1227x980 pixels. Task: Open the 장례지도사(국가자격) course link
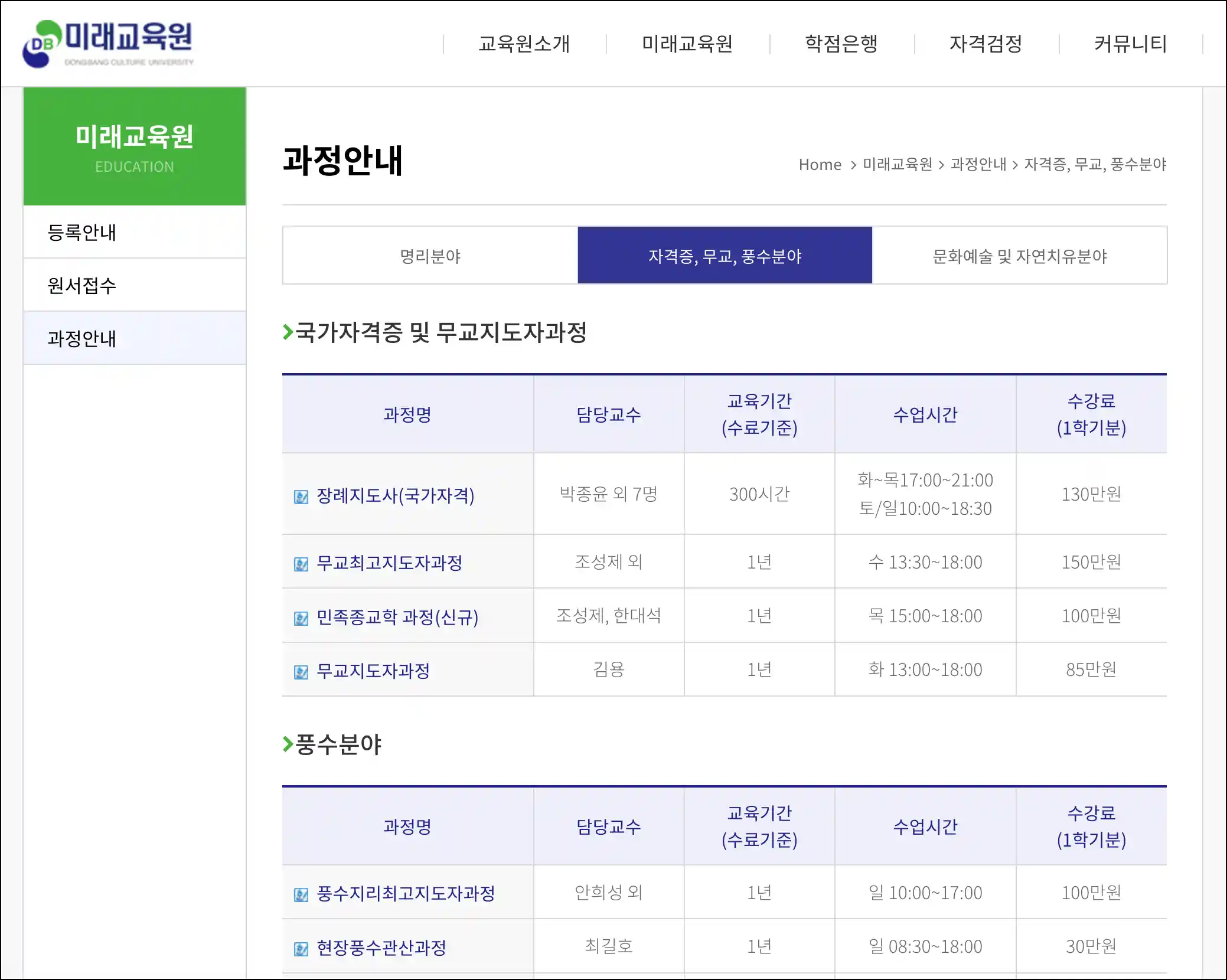pos(395,495)
